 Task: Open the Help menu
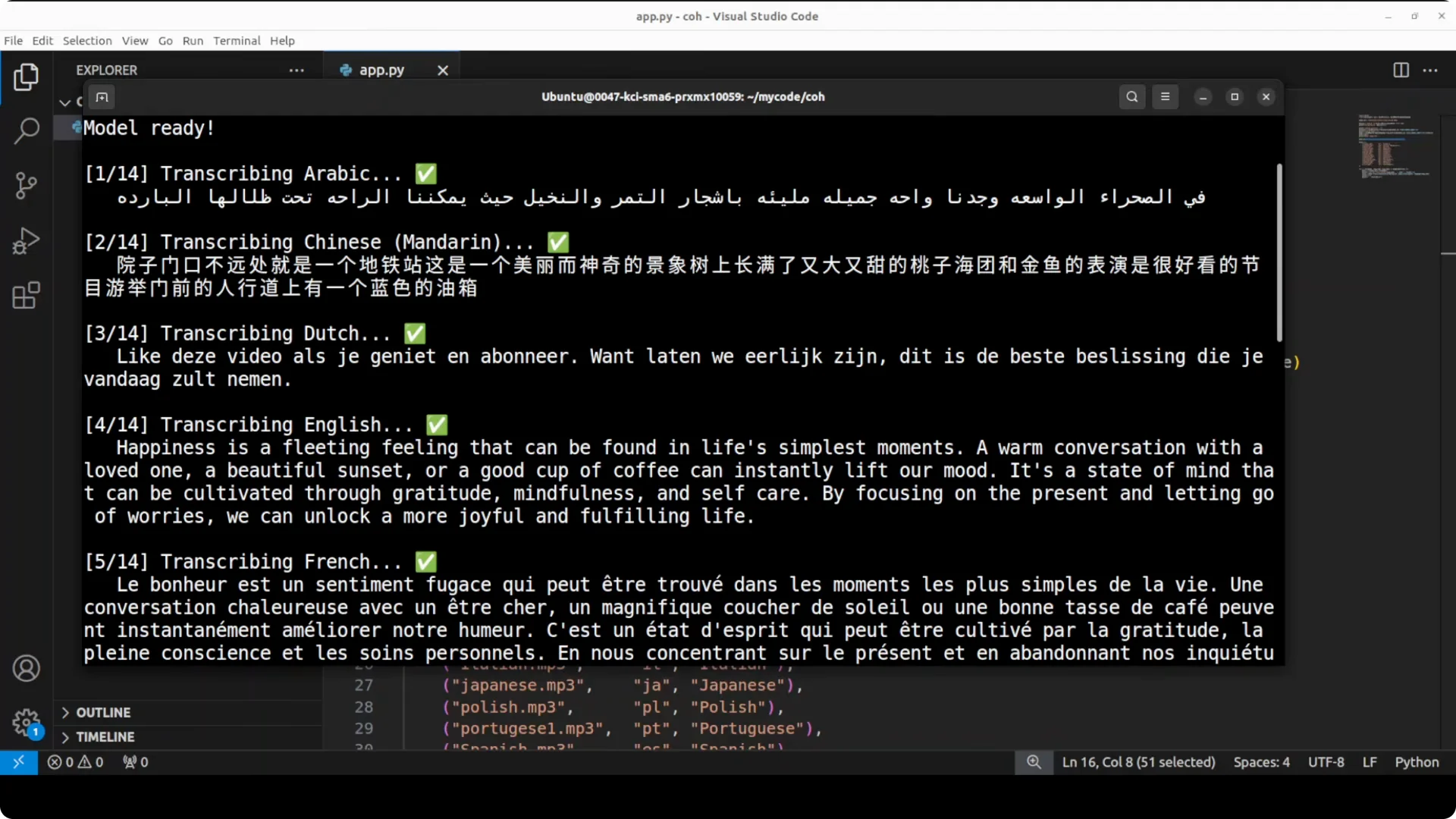click(282, 41)
